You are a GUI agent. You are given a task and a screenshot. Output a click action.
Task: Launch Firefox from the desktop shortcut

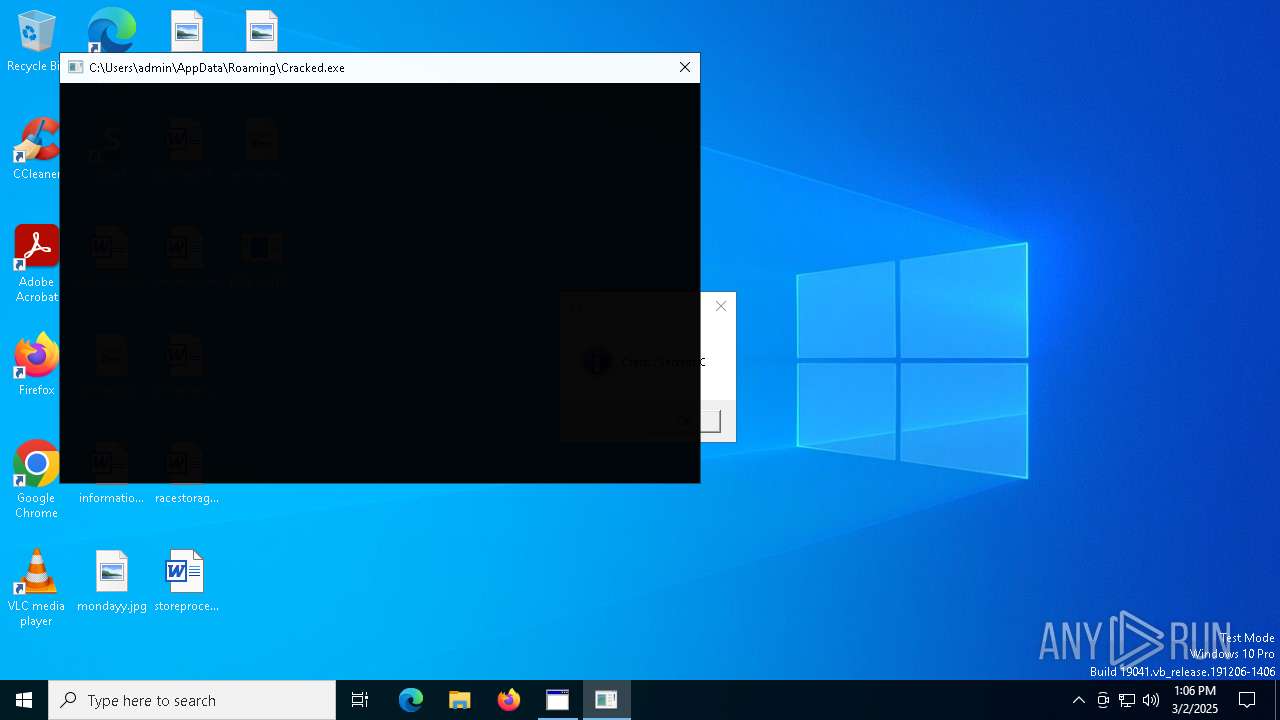36,365
